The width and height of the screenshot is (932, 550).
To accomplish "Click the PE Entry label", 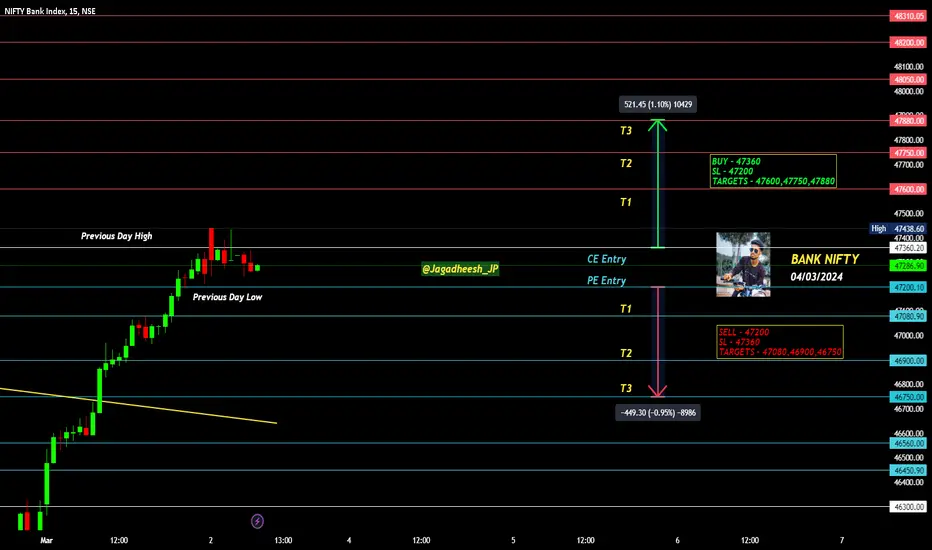I will point(606,280).
